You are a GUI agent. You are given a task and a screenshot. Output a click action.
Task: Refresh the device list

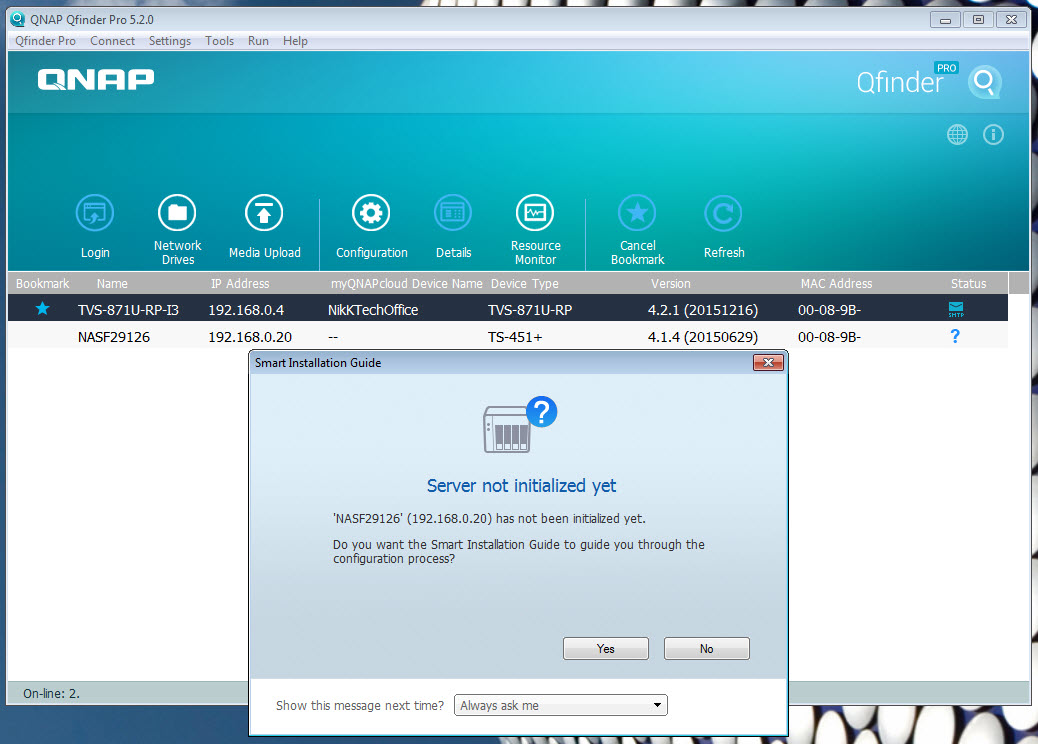click(723, 213)
